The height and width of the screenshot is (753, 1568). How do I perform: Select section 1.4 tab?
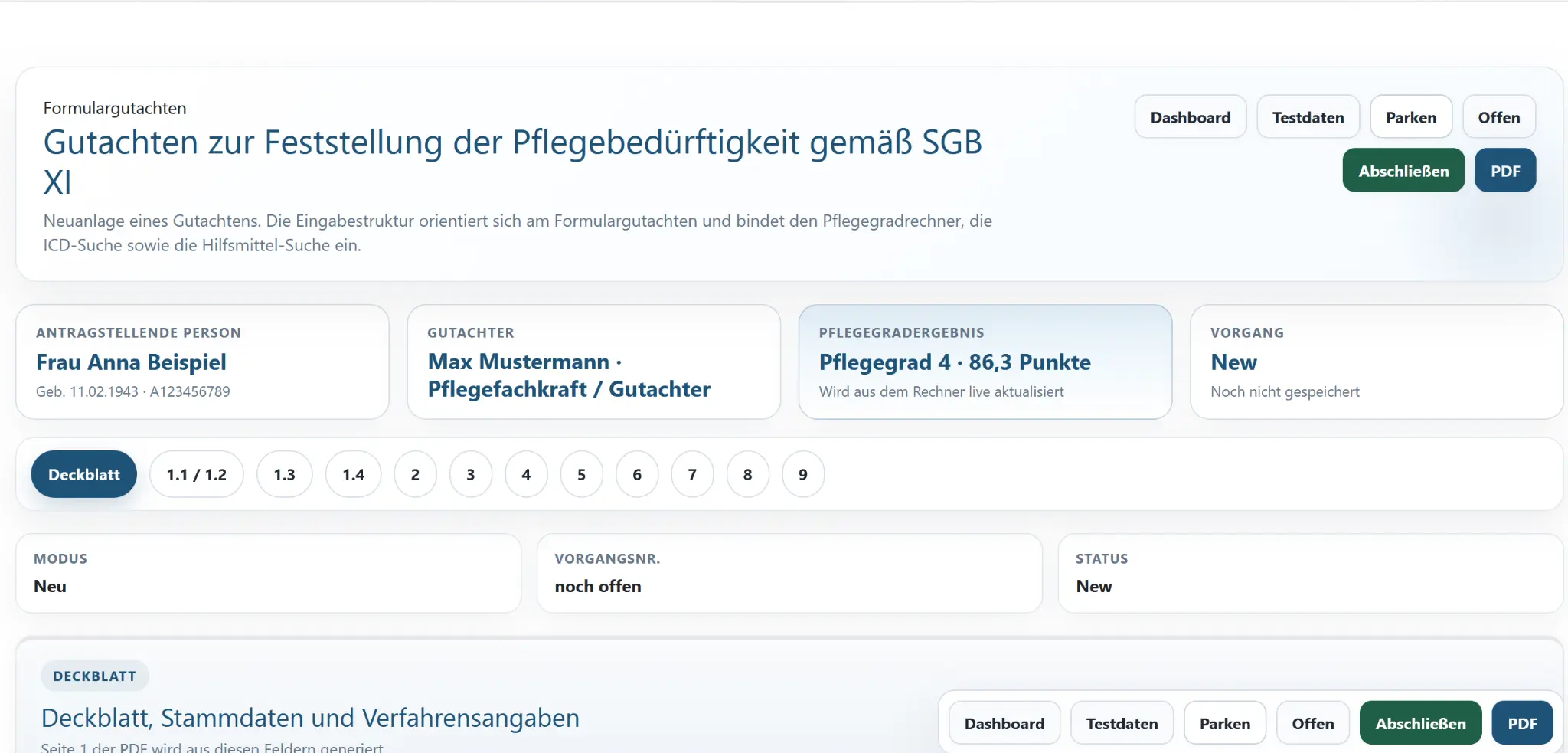tap(354, 474)
